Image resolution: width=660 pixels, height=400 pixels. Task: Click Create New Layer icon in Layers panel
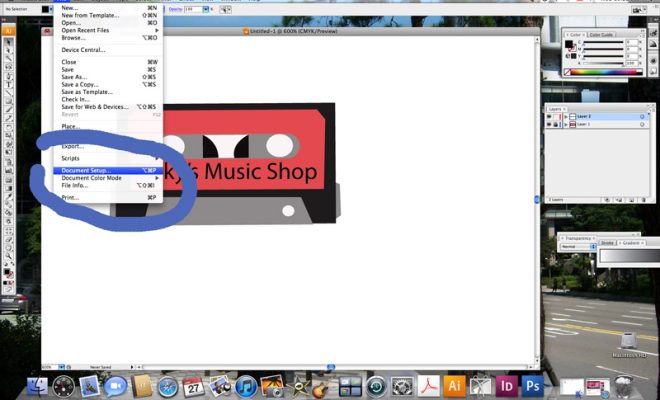tap(631, 200)
